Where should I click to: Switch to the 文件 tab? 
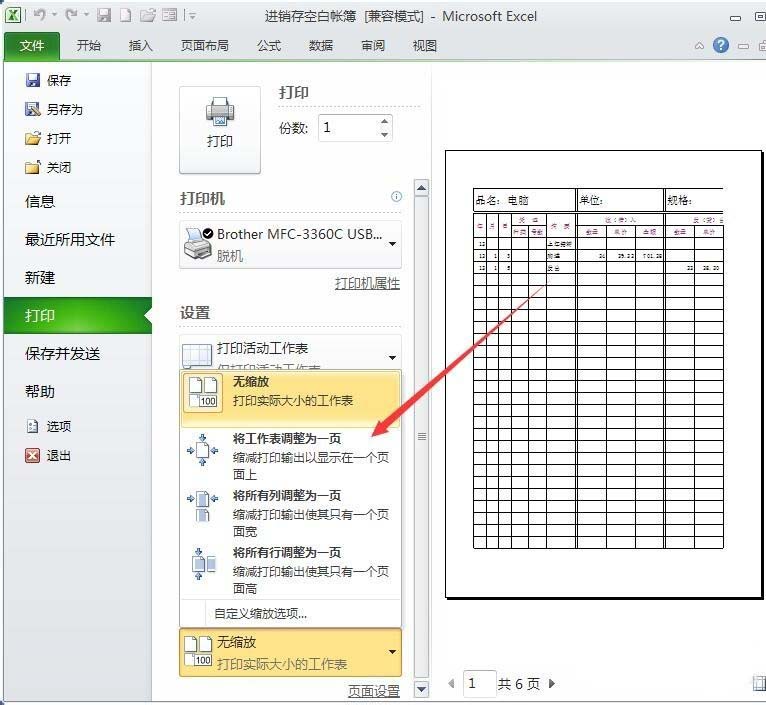[32, 46]
